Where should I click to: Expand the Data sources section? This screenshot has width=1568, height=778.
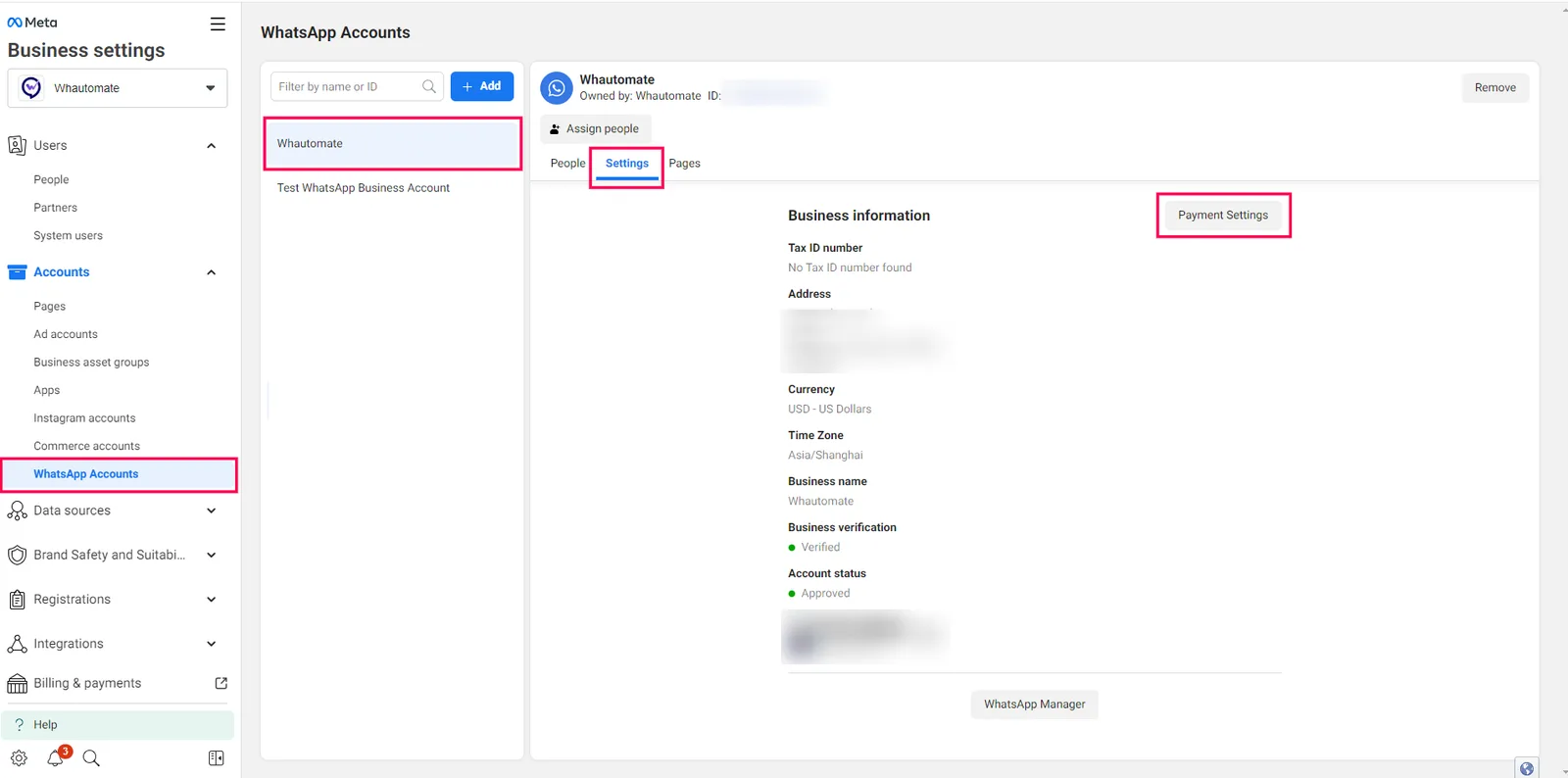(x=212, y=511)
